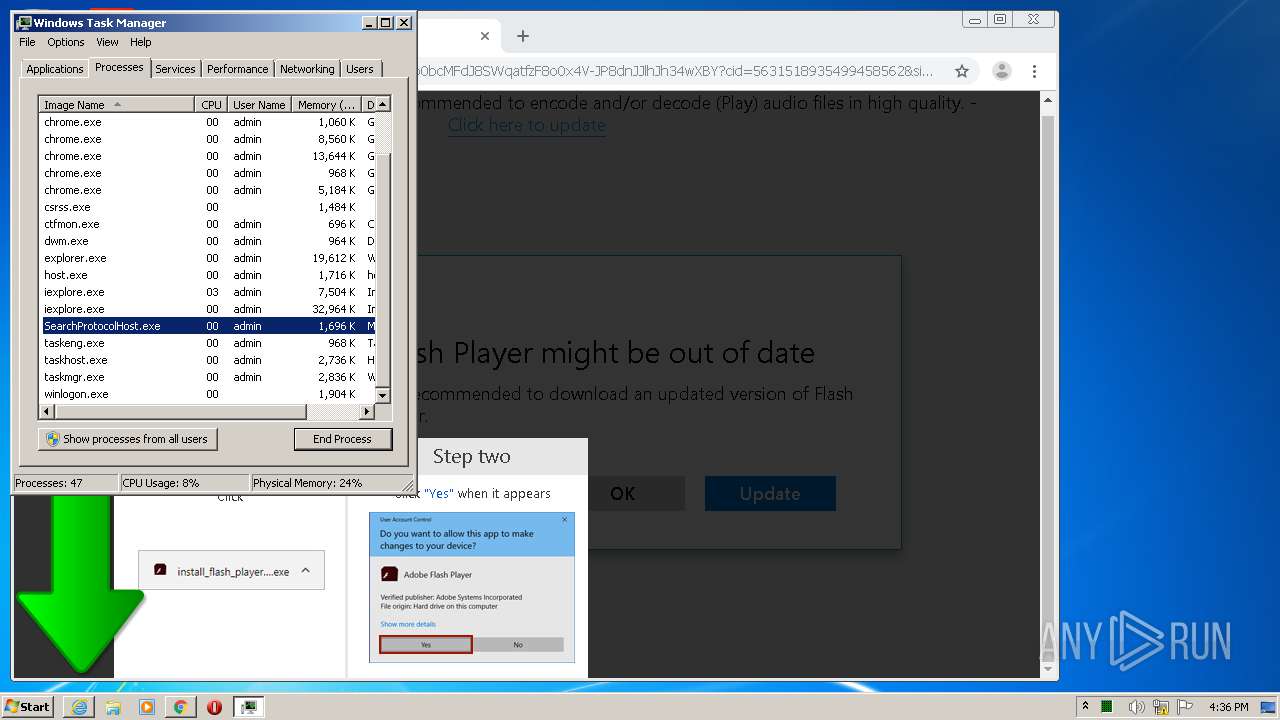Switch to the Users tab

tap(360, 69)
